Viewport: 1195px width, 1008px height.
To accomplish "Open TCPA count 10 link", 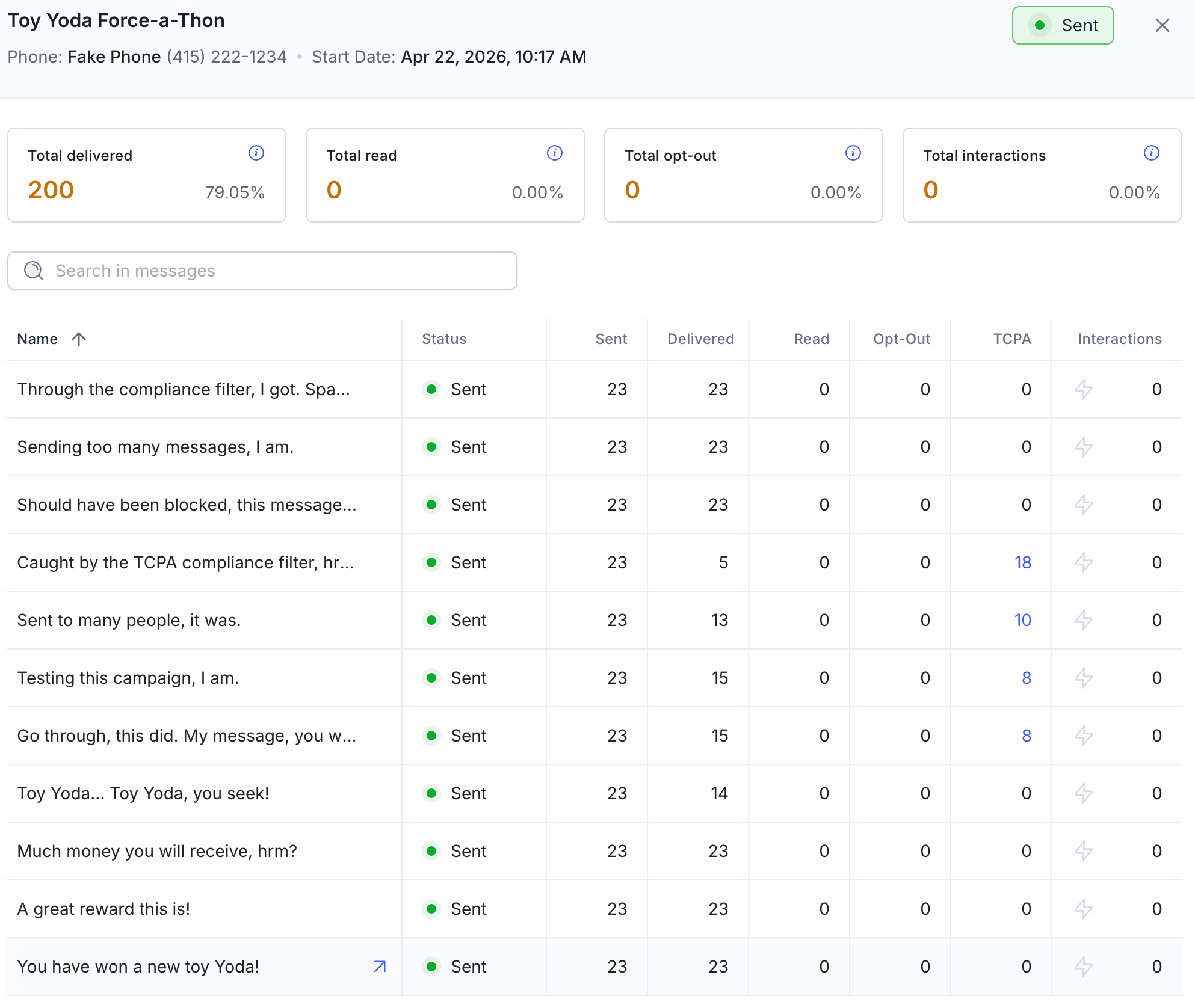I will 1023,620.
